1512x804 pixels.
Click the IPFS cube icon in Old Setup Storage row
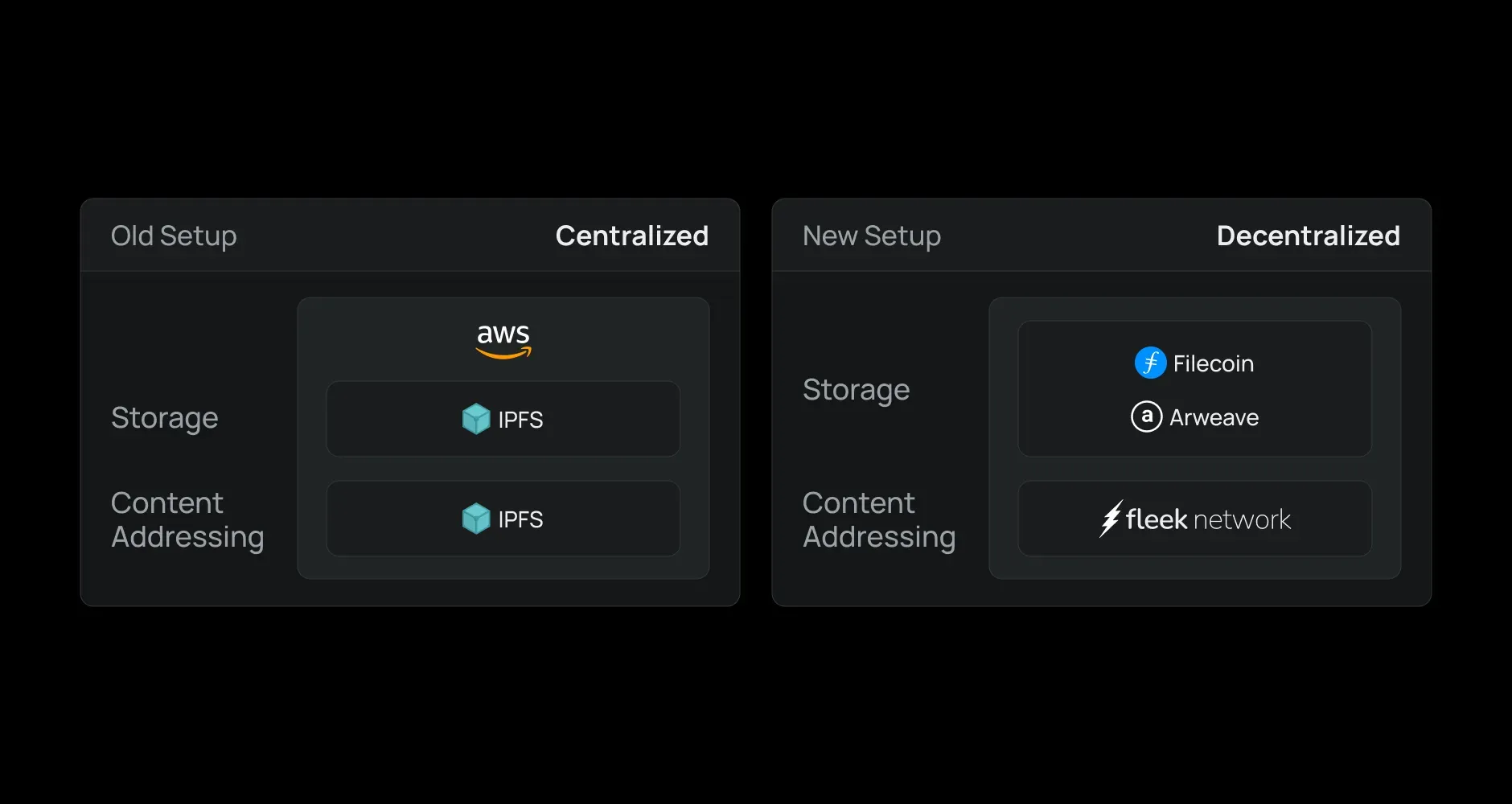point(476,419)
